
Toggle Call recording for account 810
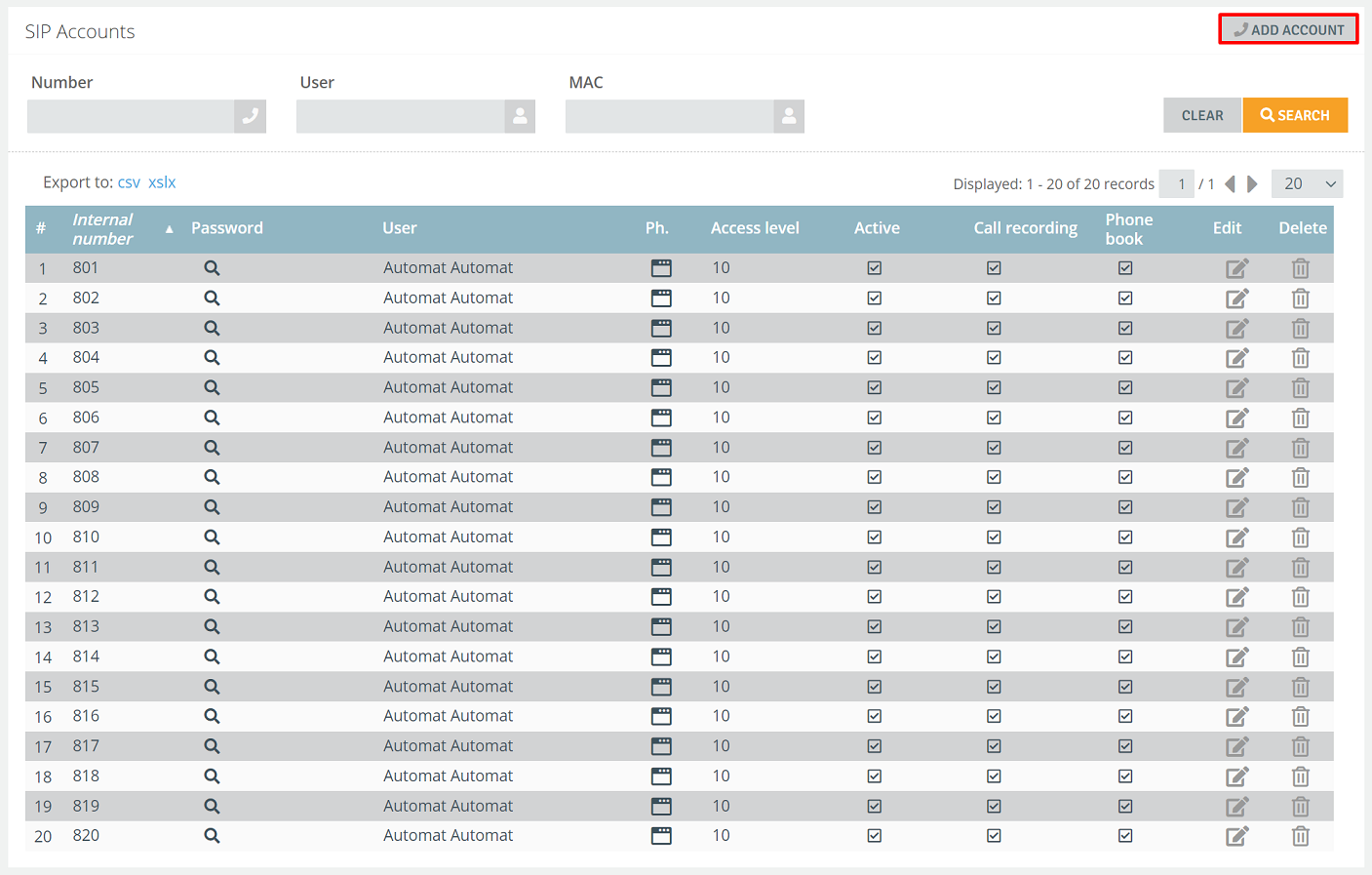coord(994,537)
